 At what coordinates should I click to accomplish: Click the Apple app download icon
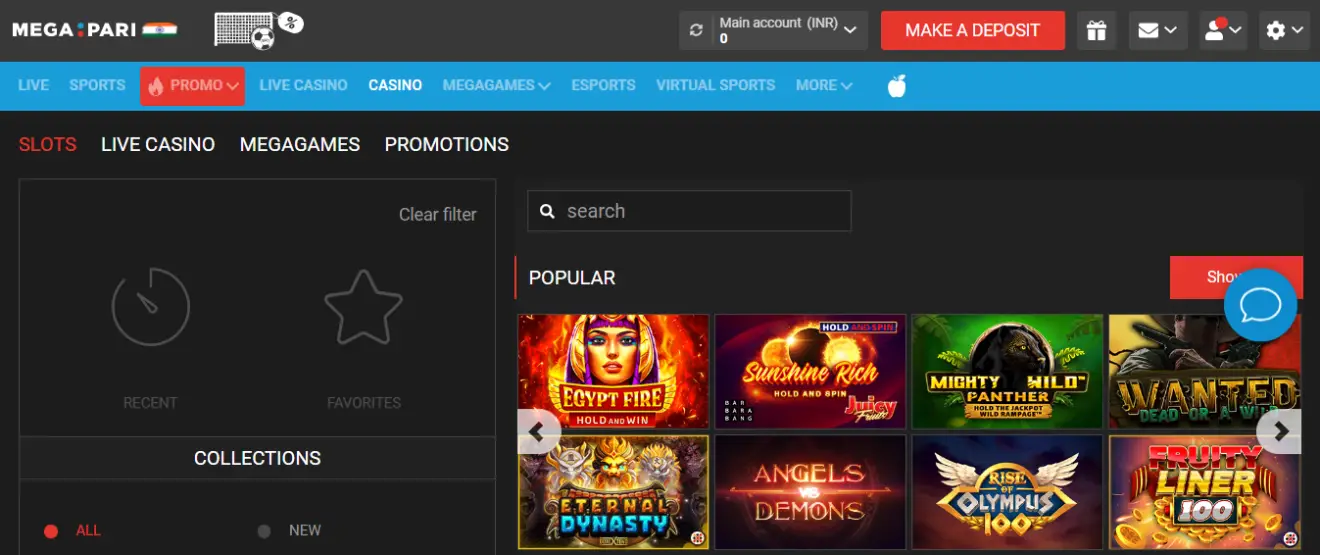point(897,86)
